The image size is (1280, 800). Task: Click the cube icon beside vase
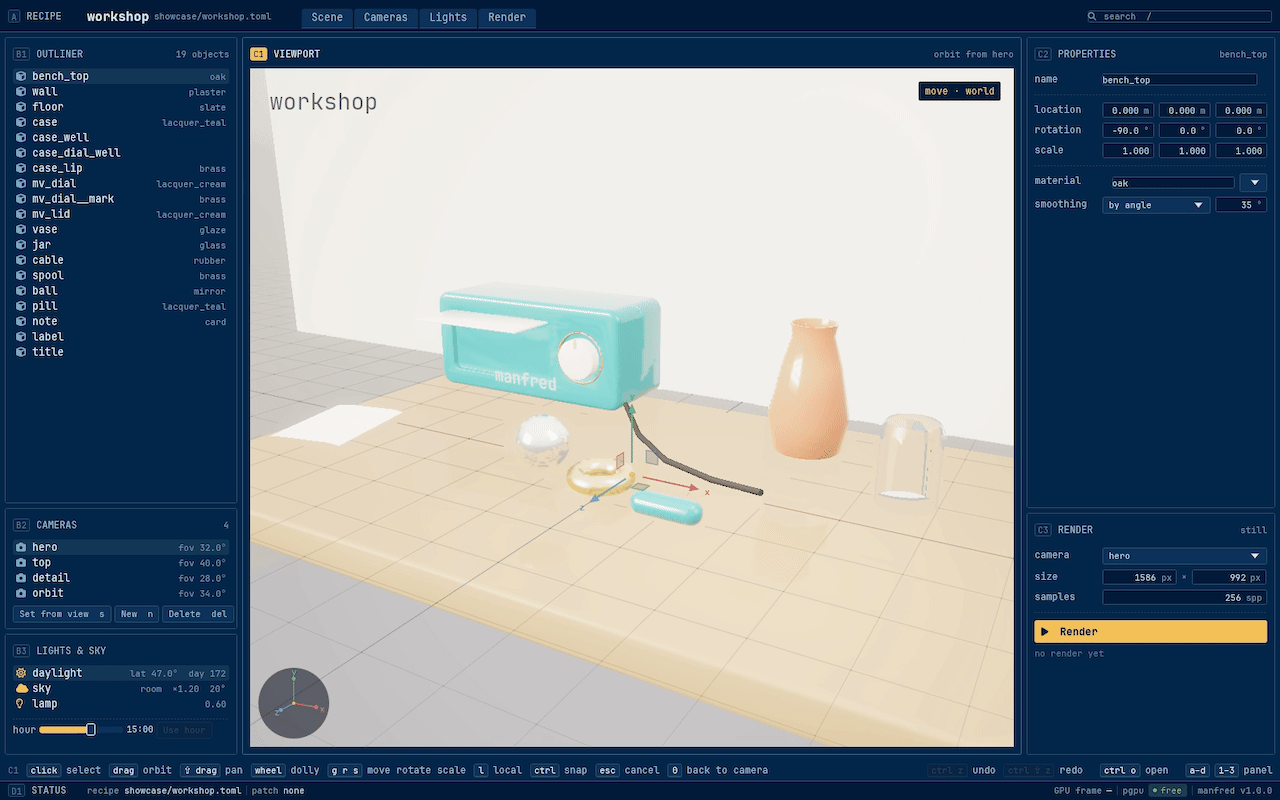[21, 230]
